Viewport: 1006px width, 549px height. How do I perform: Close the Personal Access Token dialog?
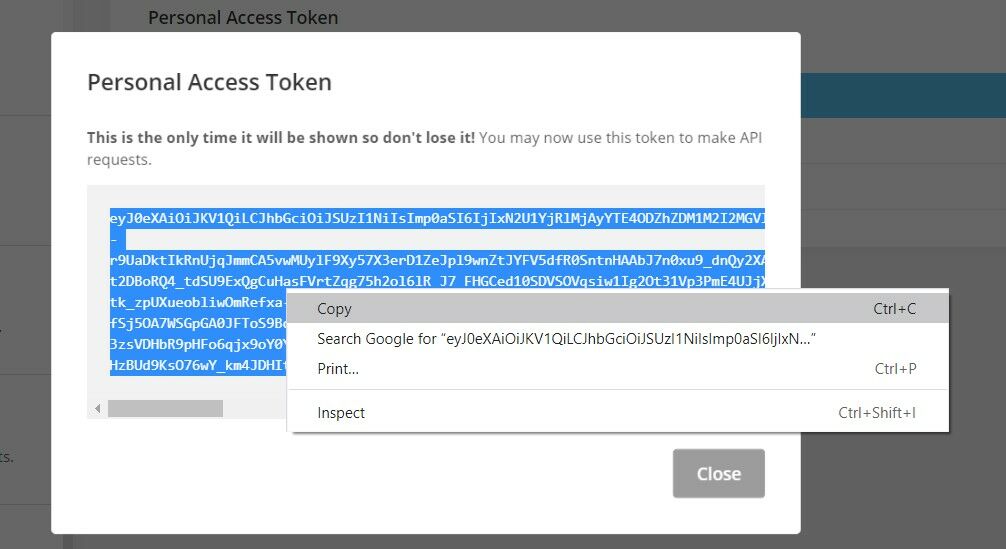tap(719, 473)
